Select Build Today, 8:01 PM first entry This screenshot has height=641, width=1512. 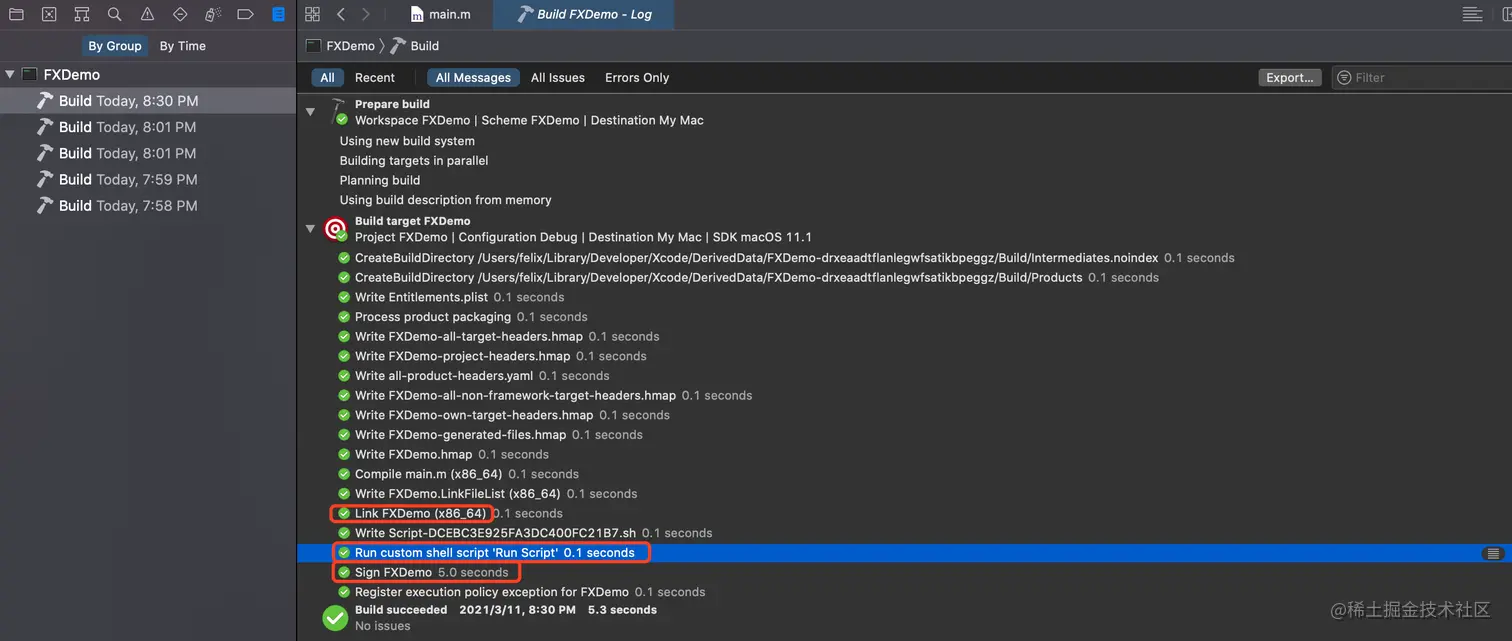pyautogui.click(x=148, y=127)
